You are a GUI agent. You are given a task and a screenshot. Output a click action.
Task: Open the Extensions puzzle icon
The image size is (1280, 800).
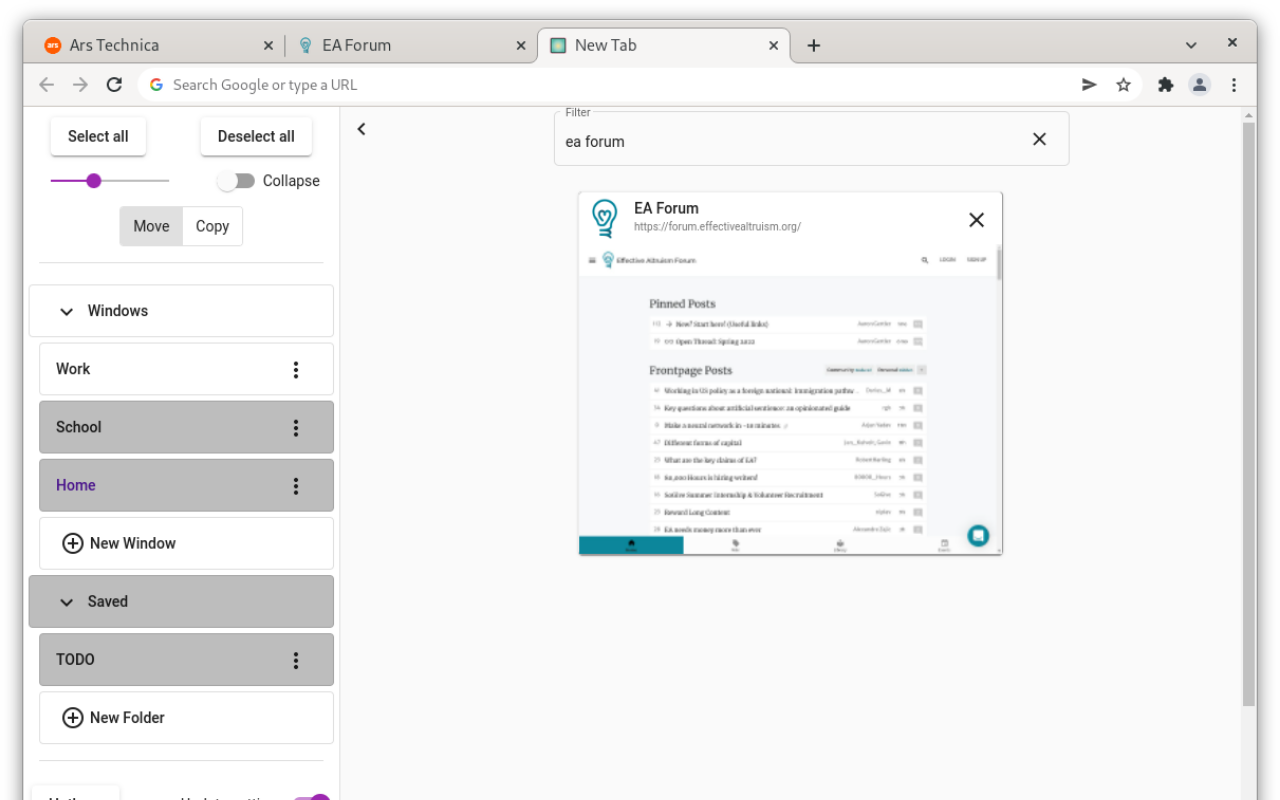coord(1165,85)
